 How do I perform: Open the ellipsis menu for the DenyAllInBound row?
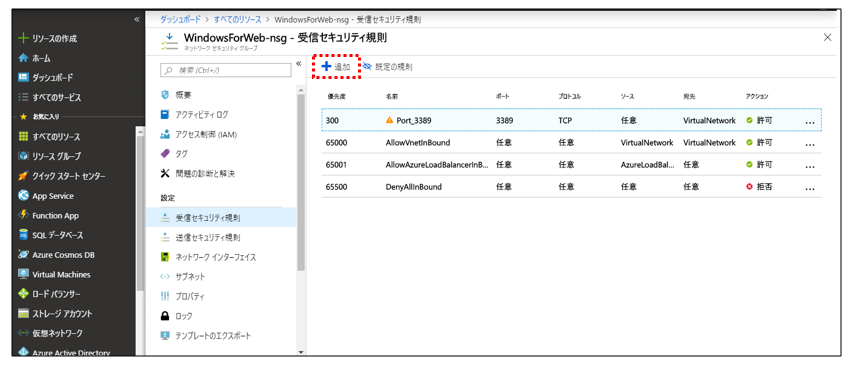click(810, 189)
